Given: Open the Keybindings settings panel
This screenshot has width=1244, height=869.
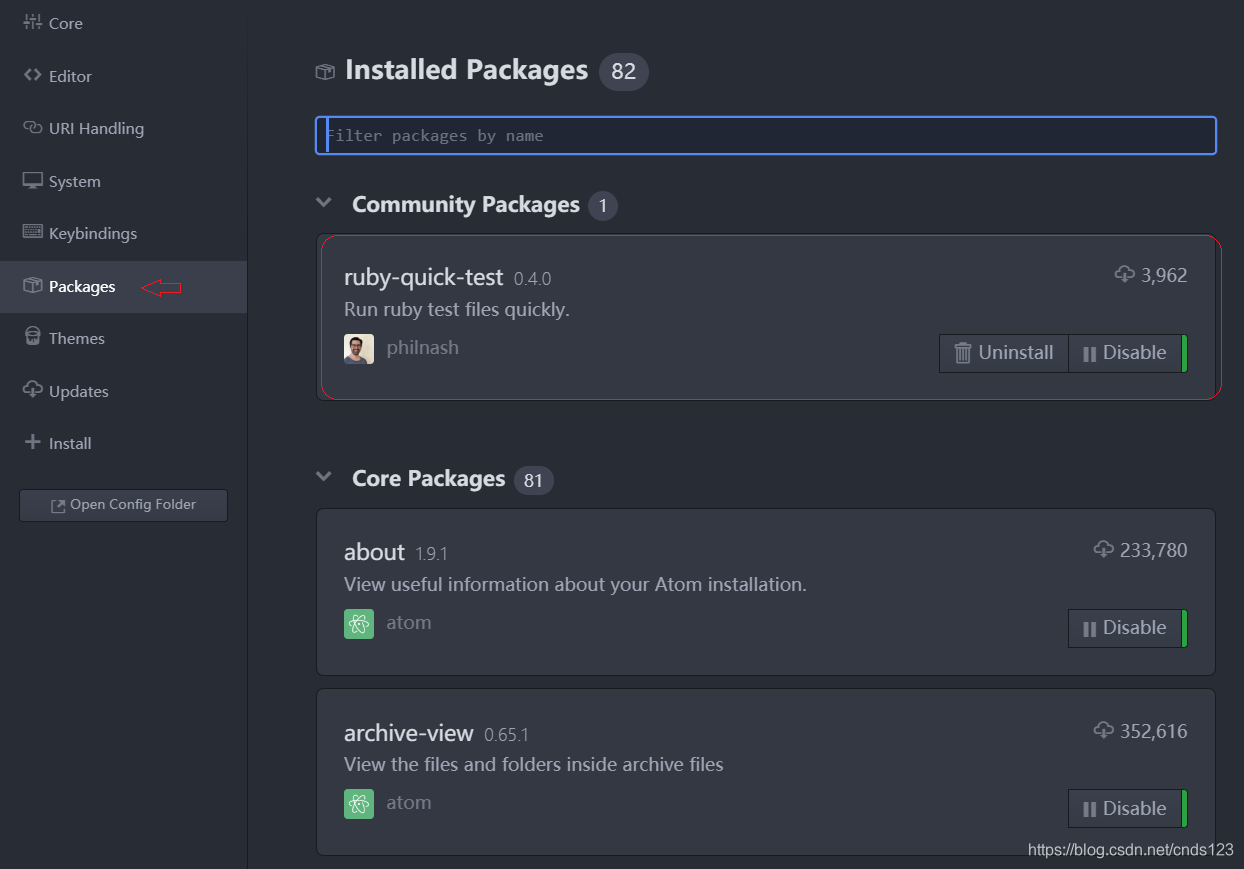Looking at the screenshot, I should point(92,234).
